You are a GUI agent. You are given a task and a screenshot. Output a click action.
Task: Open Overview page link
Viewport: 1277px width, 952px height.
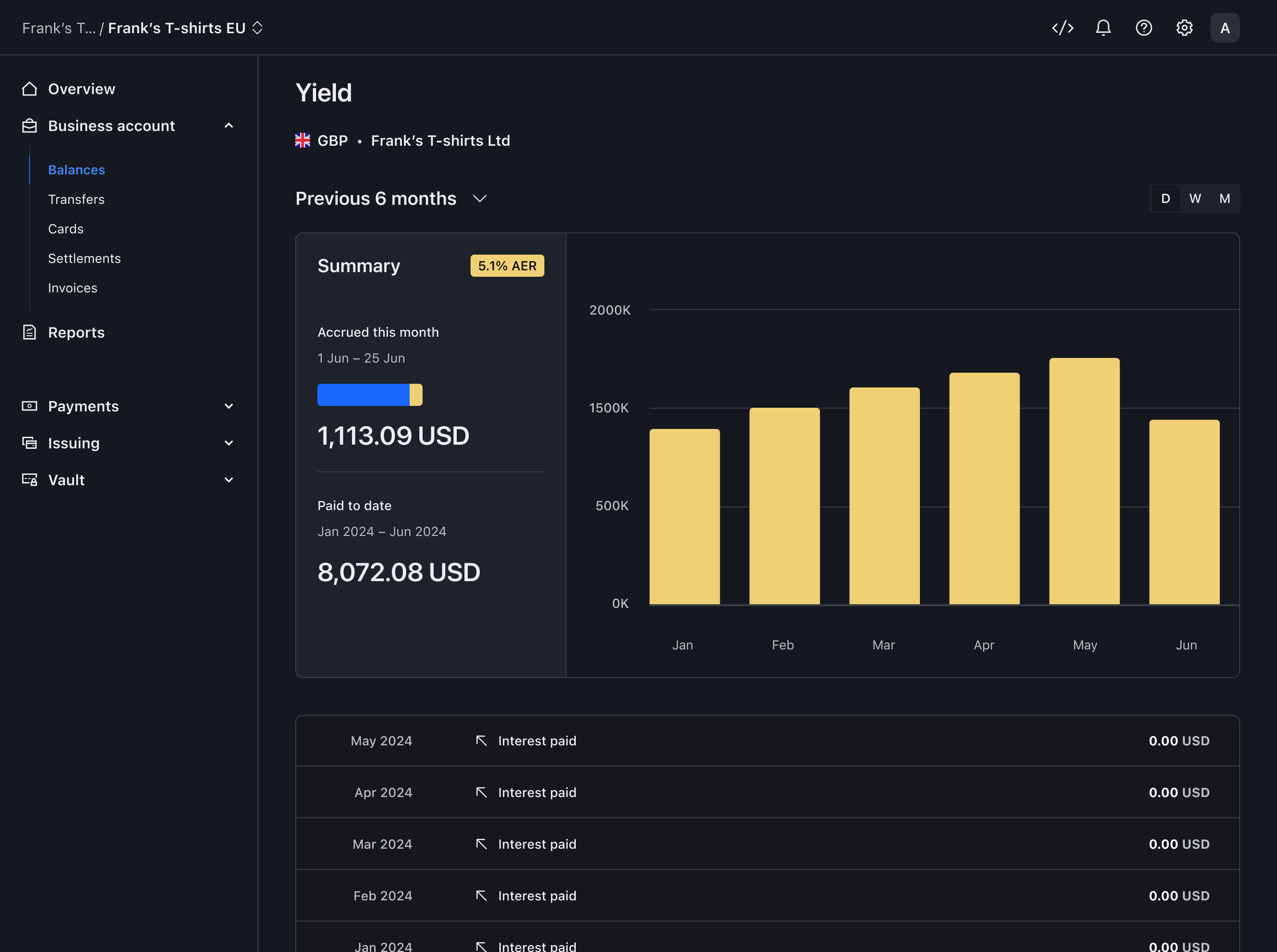(82, 89)
